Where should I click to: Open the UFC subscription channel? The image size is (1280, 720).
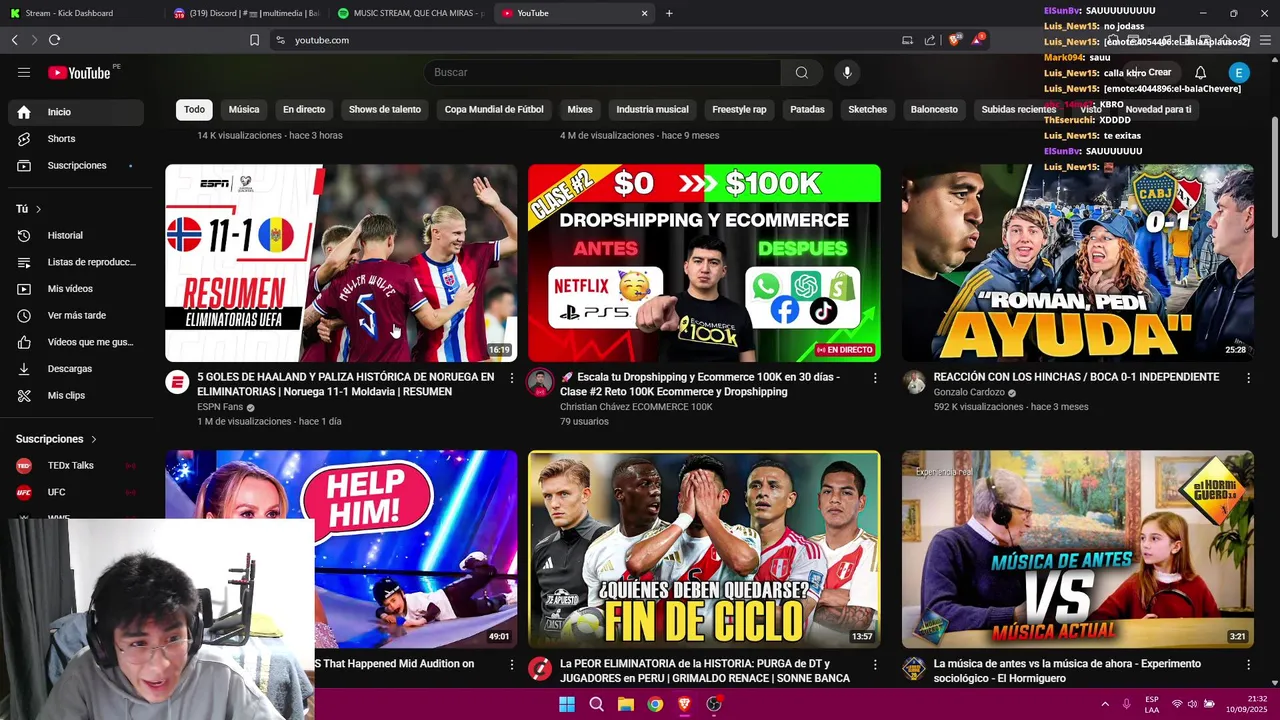[76, 492]
